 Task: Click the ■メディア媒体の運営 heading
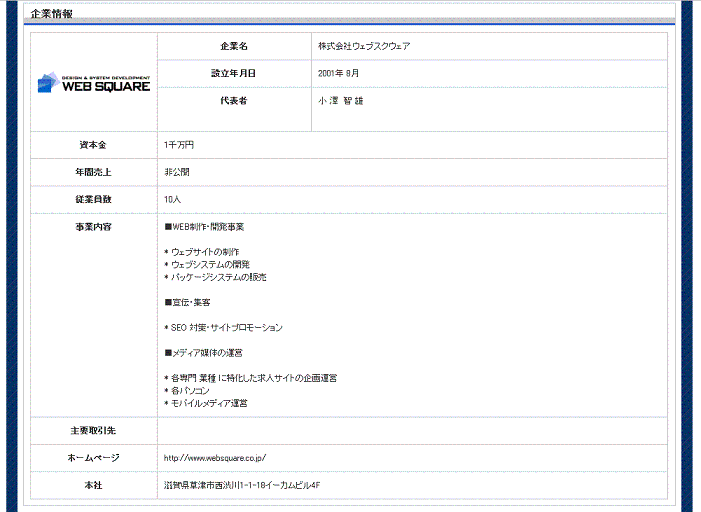(x=204, y=353)
